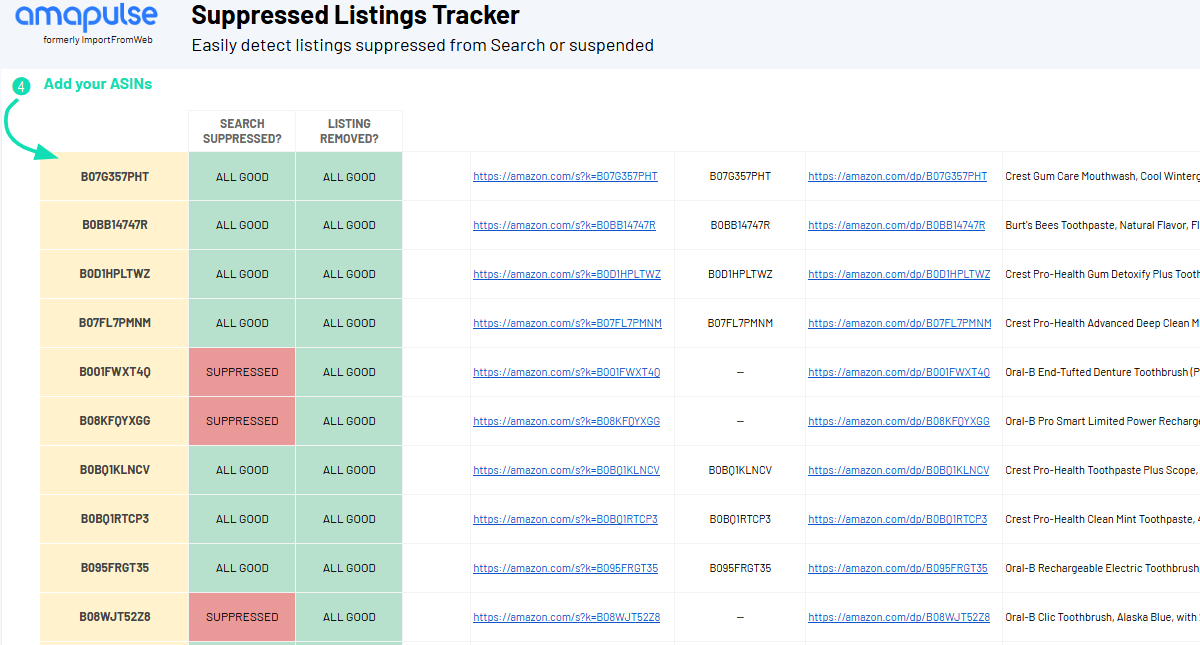Screen dimensions: 1200x645
Task: Open product dp link for B08WJT52Z8
Action: click(899, 618)
